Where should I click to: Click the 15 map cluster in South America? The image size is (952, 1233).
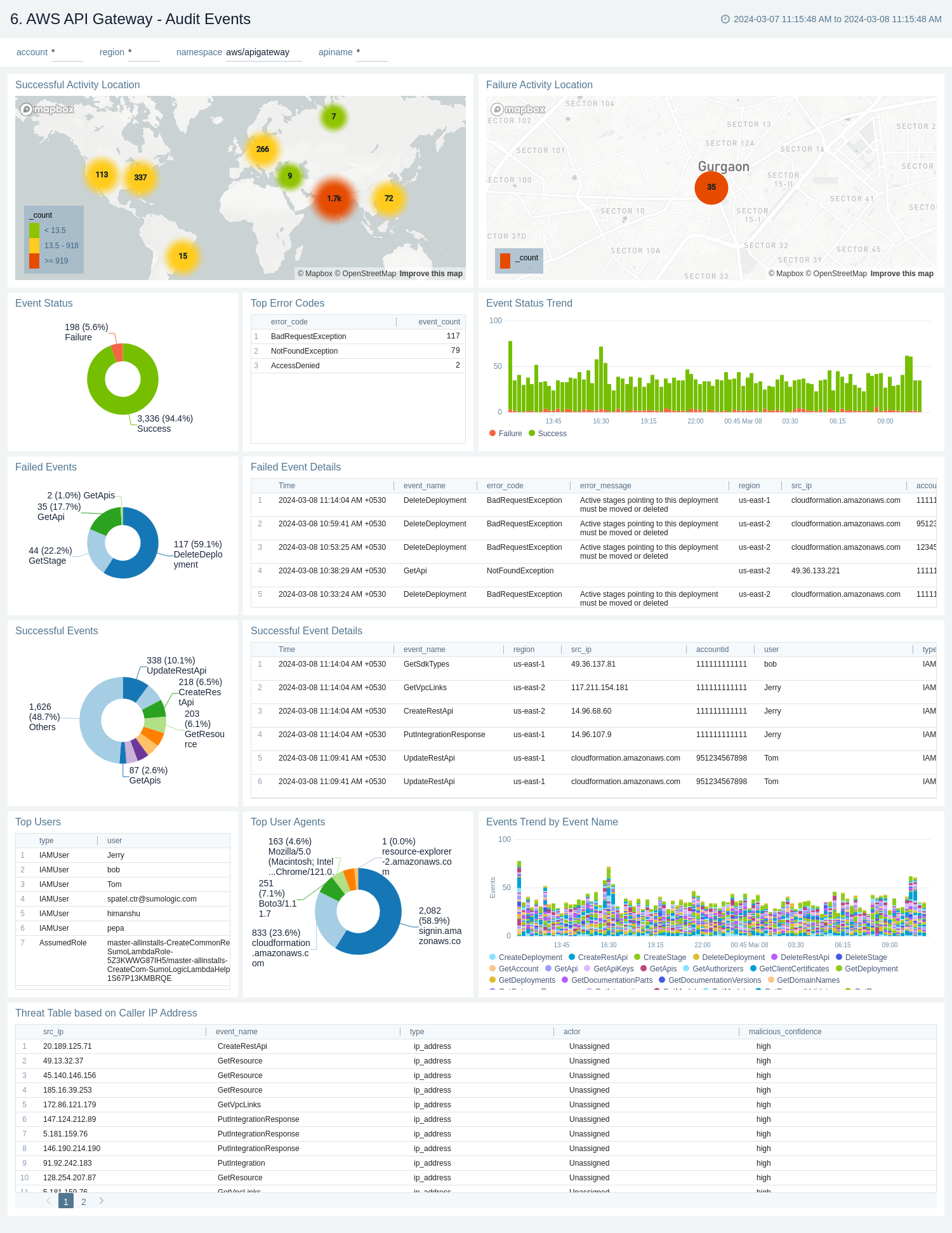(x=183, y=257)
